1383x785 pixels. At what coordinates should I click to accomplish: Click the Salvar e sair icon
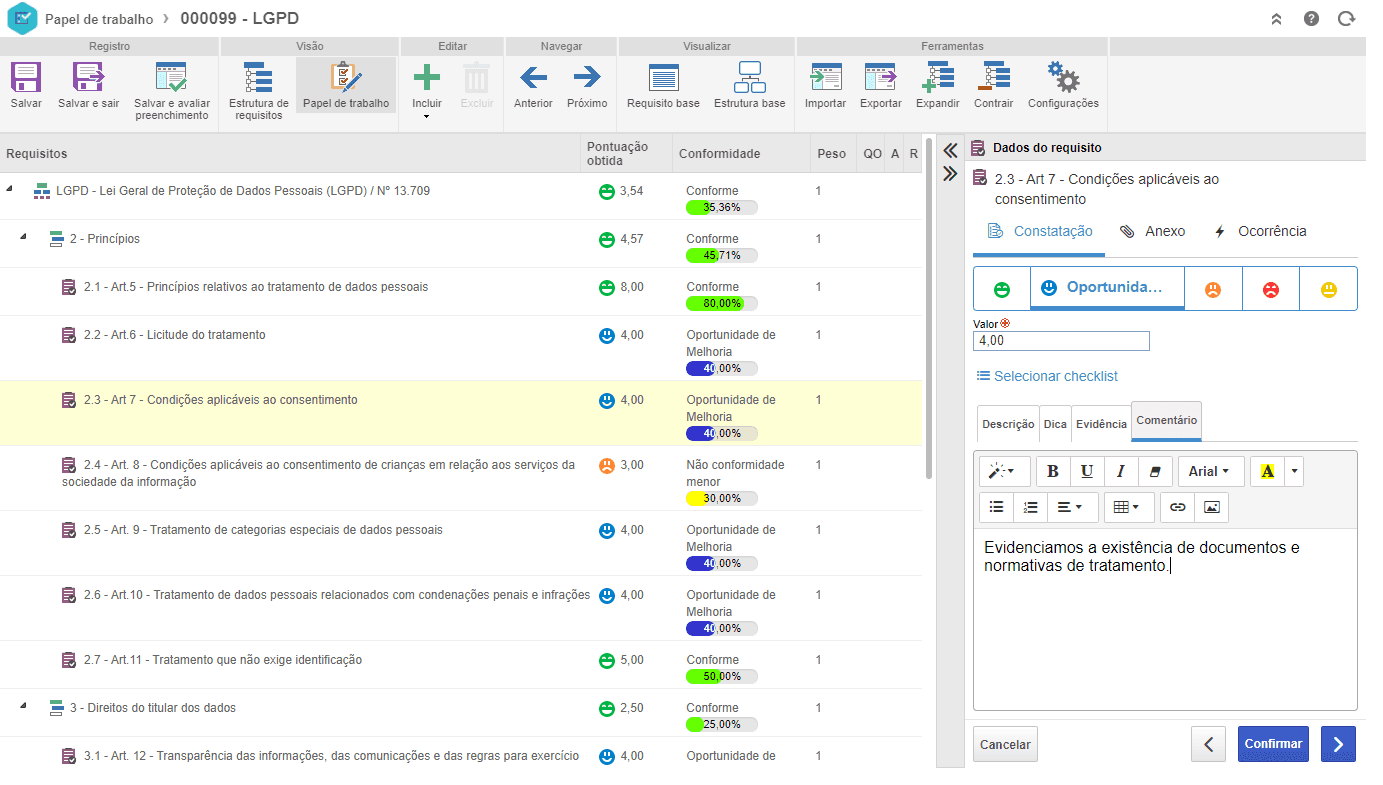tap(88, 78)
